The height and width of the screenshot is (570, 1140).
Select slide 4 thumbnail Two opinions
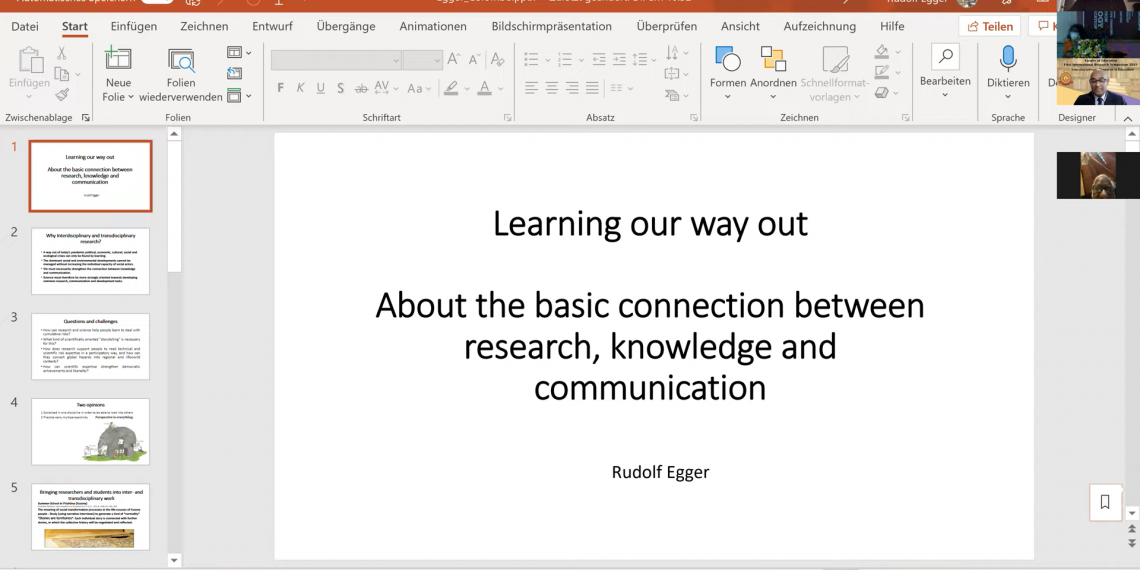(90, 431)
